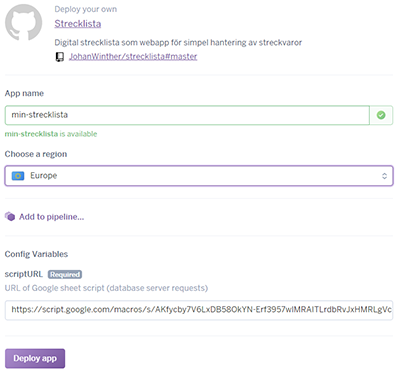Screen dimensions: 400x373
Task: Click the Deploy app button
Action: pos(35,358)
